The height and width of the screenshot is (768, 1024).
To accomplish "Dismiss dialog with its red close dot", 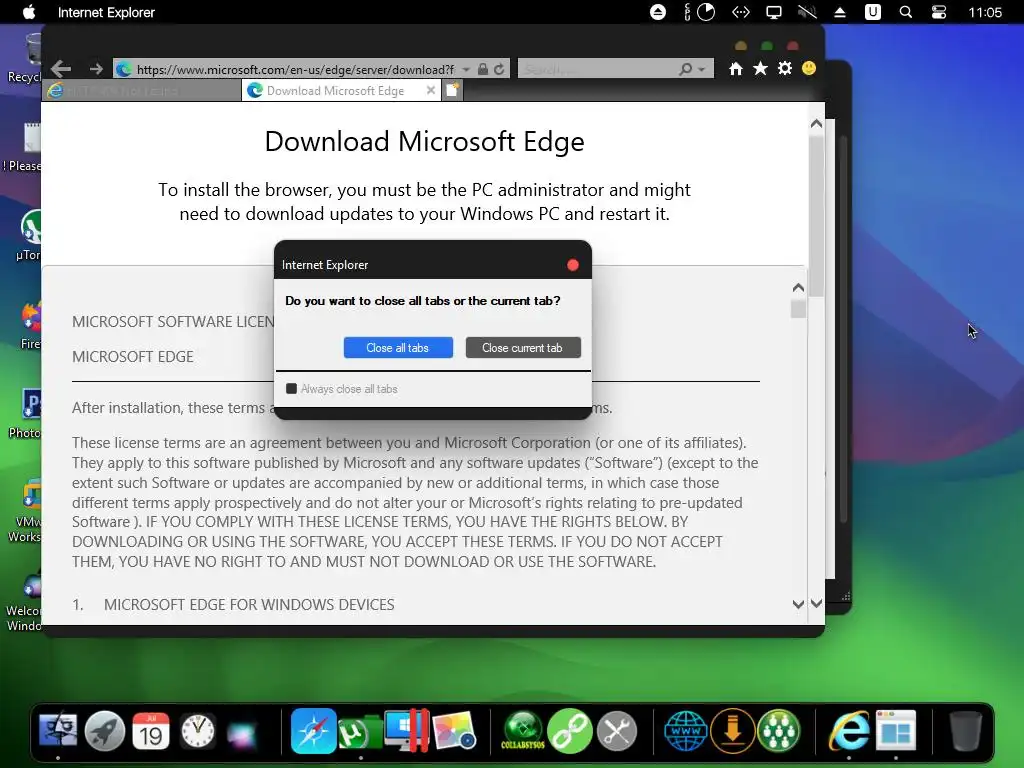I will coord(573,264).
